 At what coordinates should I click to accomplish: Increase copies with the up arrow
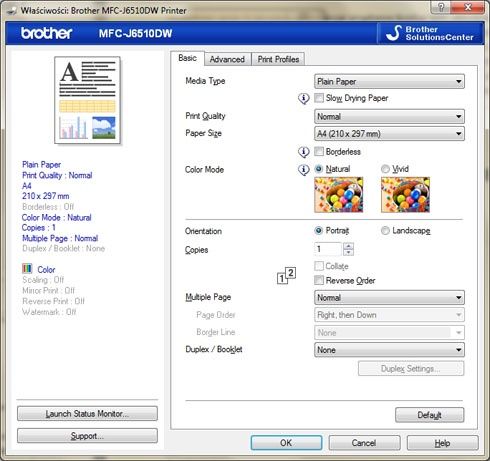tap(348, 246)
